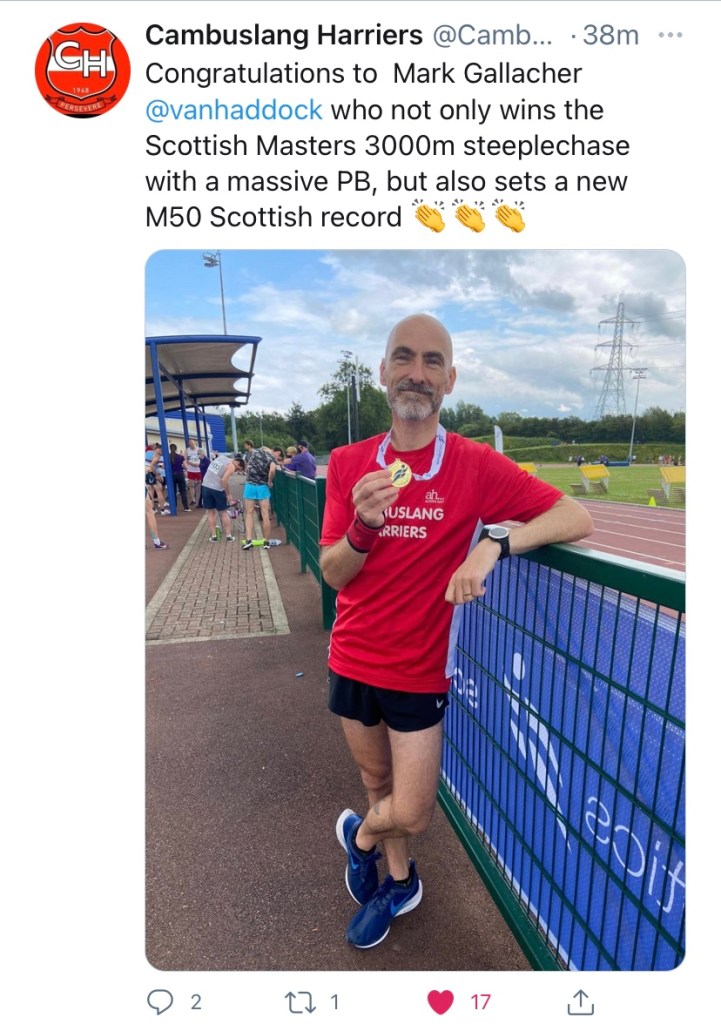The image size is (721, 1024).
Task: Expand the runner photo attachment
Action: tap(415, 610)
